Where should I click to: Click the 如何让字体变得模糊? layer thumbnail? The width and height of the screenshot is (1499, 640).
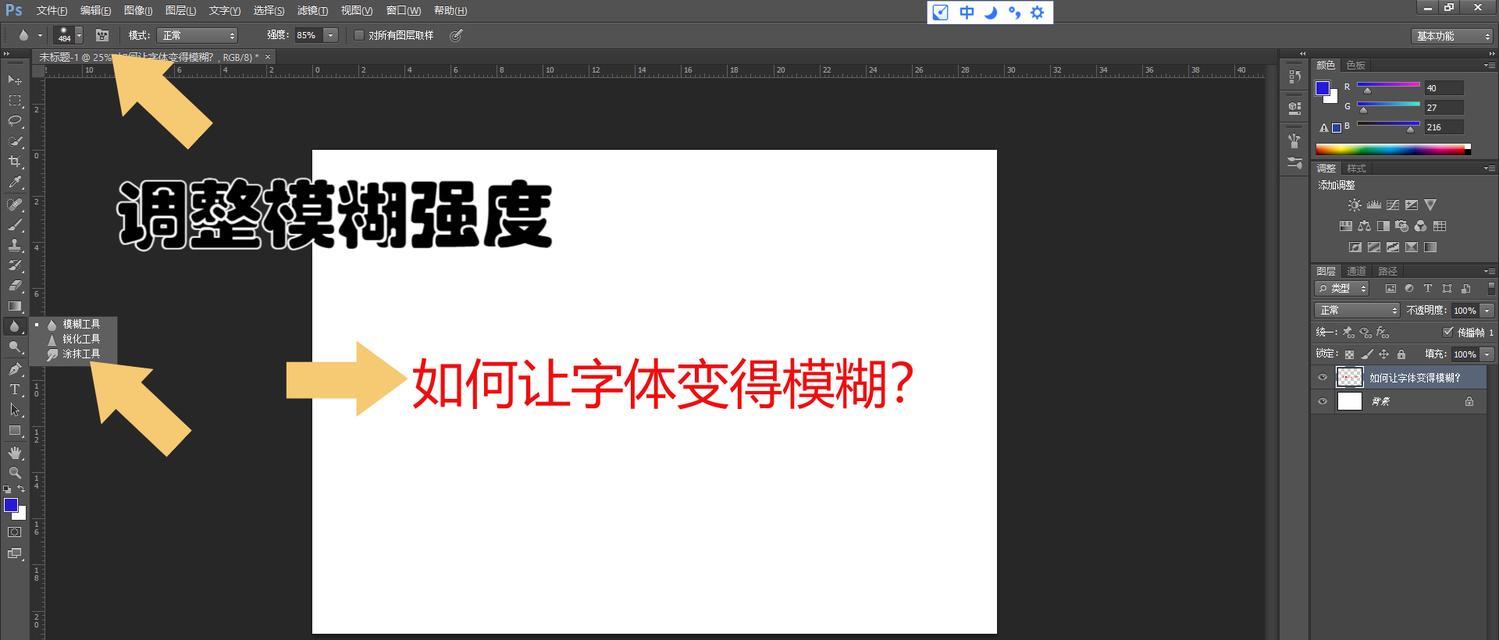point(1349,377)
